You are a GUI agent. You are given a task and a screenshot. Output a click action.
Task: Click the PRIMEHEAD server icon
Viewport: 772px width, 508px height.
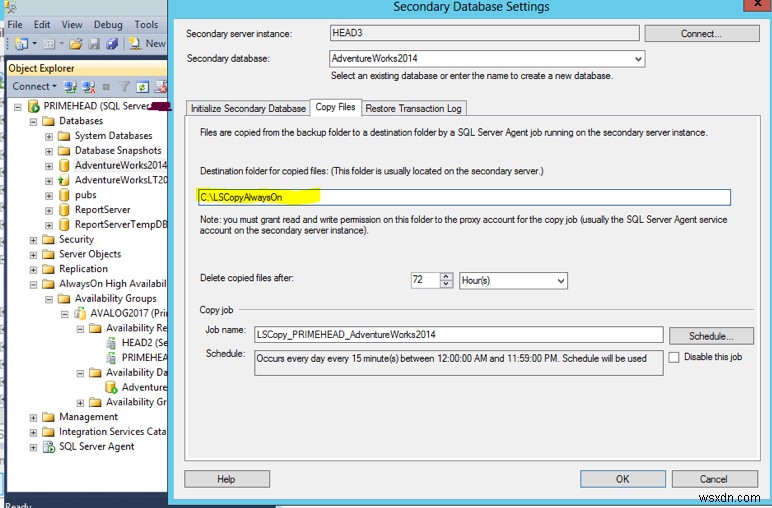(x=33, y=106)
